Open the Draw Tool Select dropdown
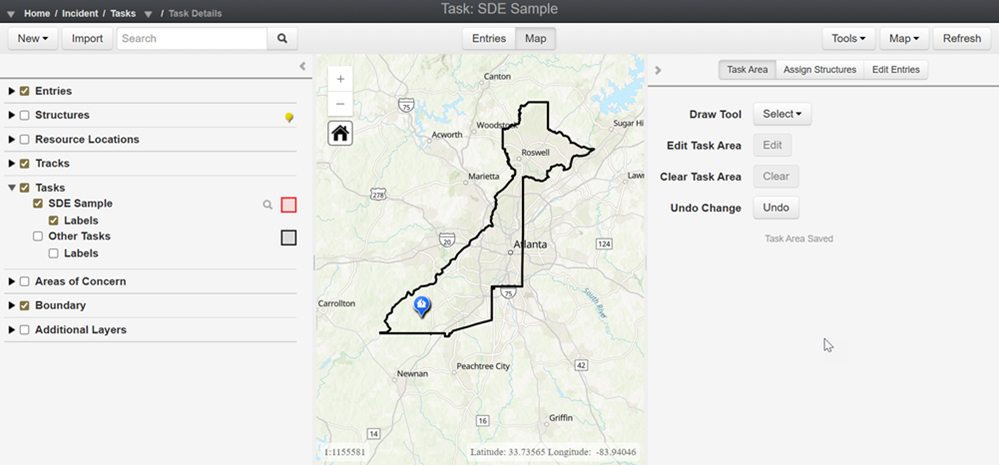 (x=782, y=114)
